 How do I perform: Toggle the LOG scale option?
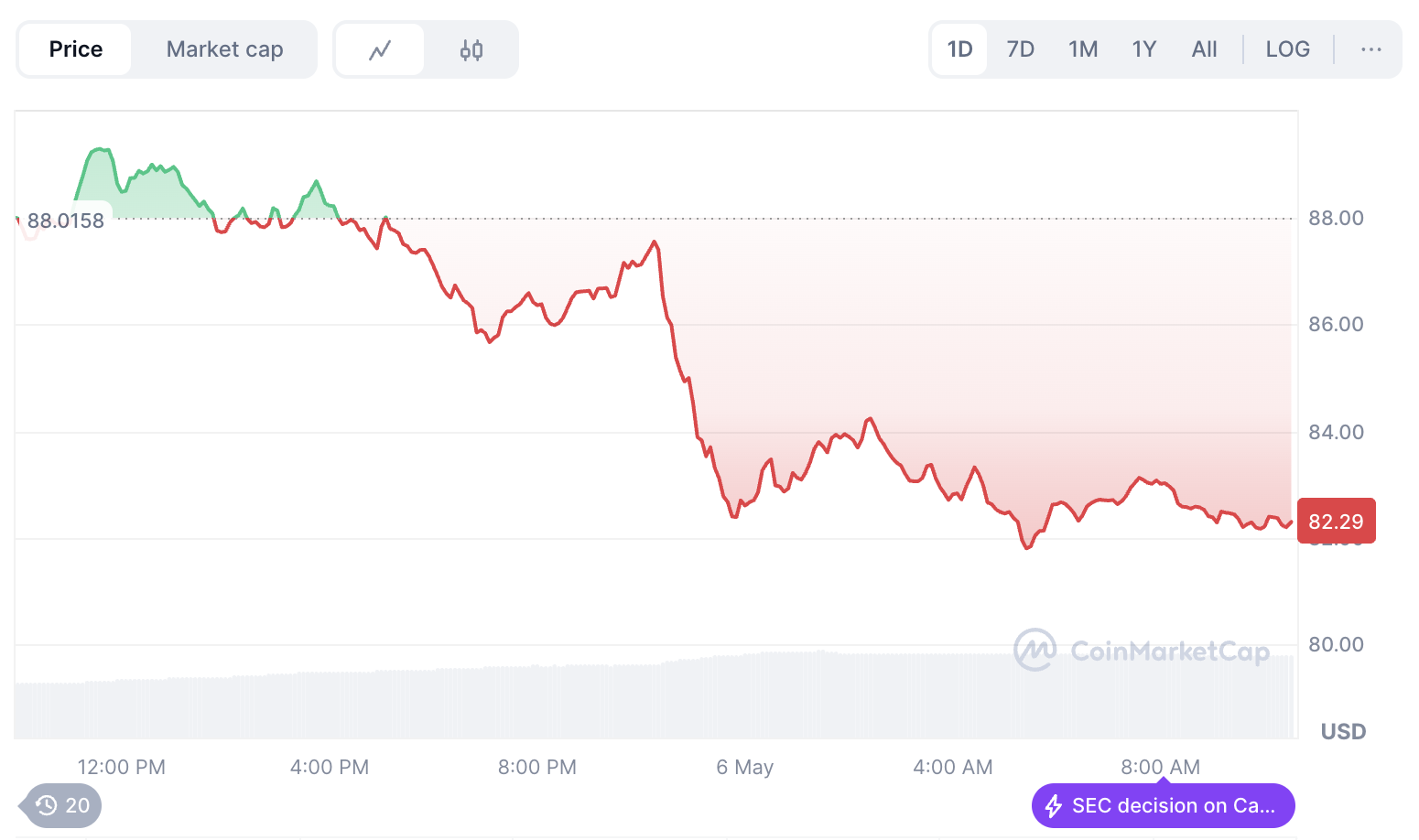[x=1287, y=49]
